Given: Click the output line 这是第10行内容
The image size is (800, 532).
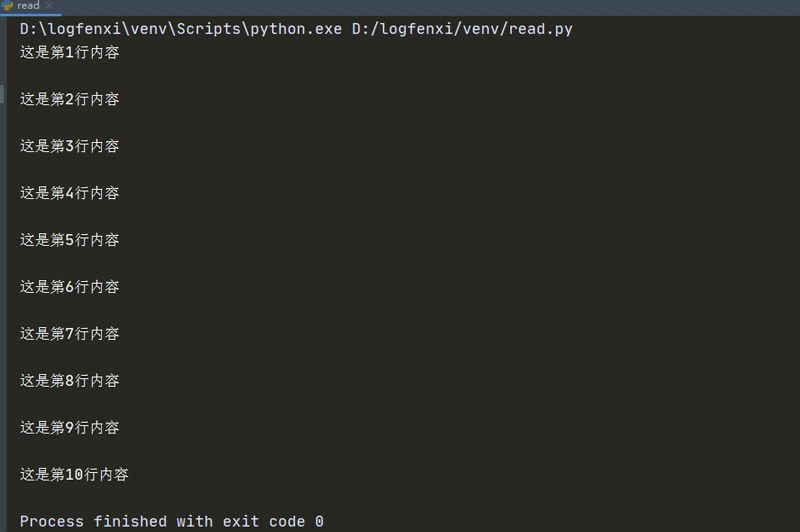Looking at the screenshot, I should [x=74, y=475].
